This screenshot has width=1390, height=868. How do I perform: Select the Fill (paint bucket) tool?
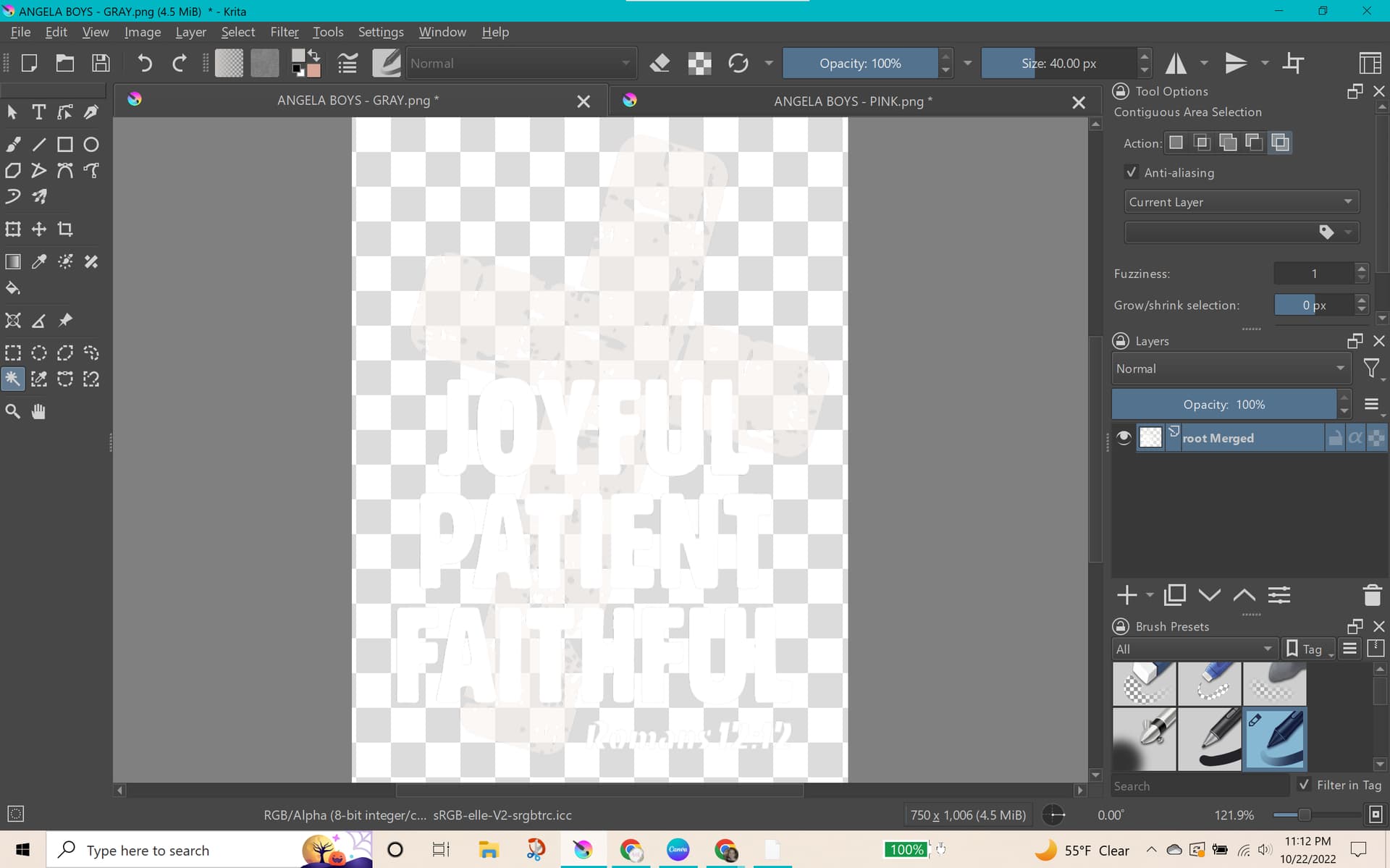click(12, 288)
